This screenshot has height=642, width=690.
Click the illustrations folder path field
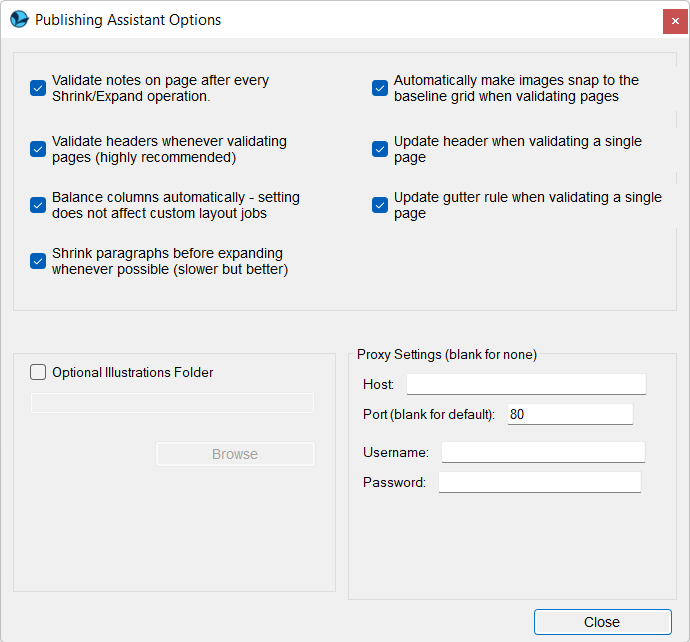(x=172, y=403)
